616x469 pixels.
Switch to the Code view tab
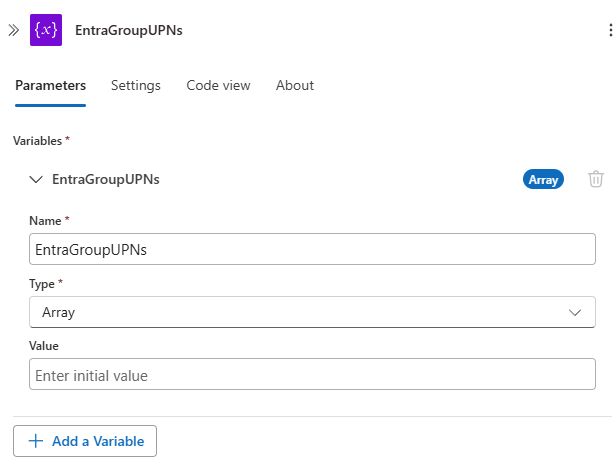[218, 85]
